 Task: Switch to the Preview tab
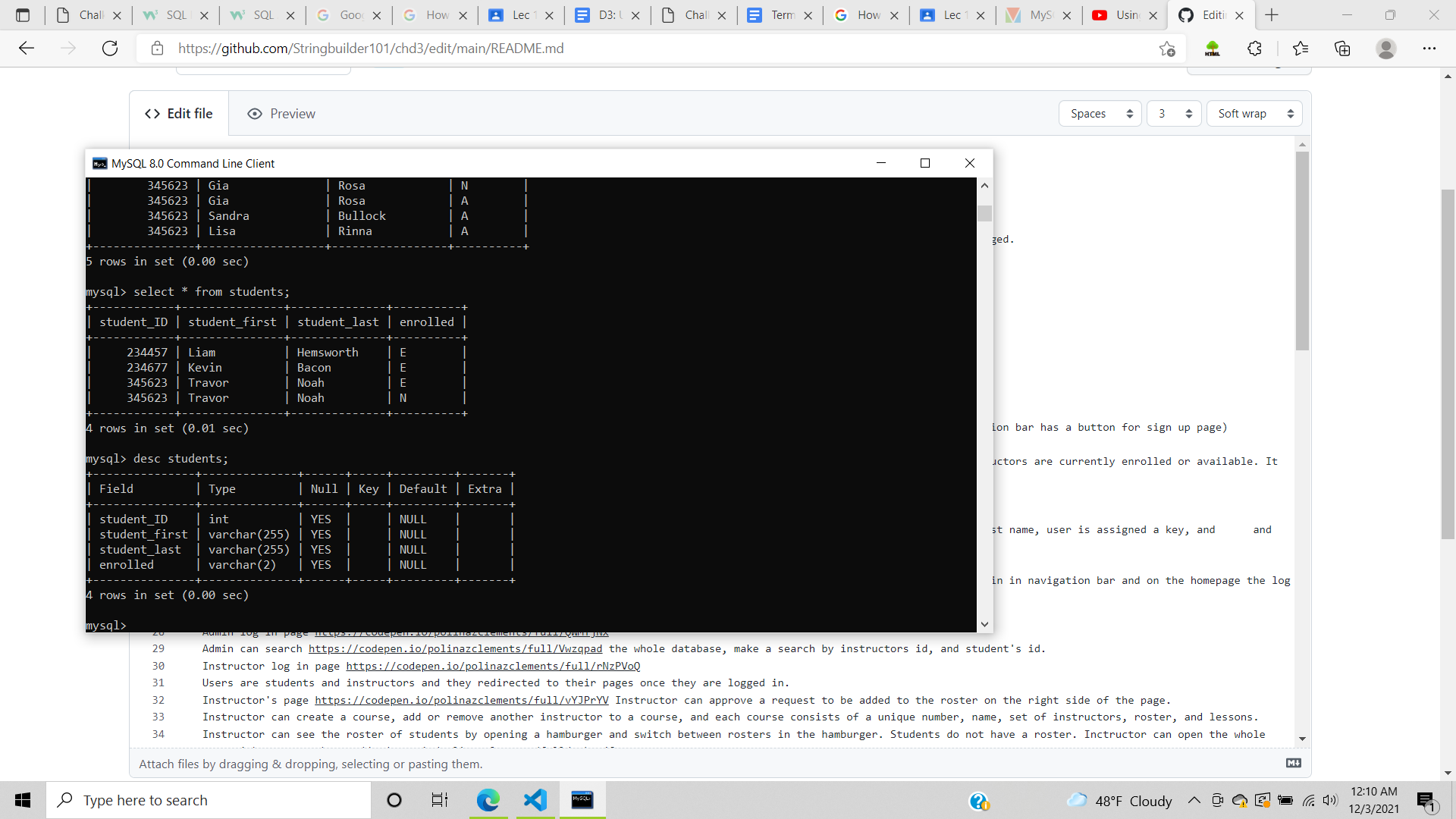tap(281, 113)
